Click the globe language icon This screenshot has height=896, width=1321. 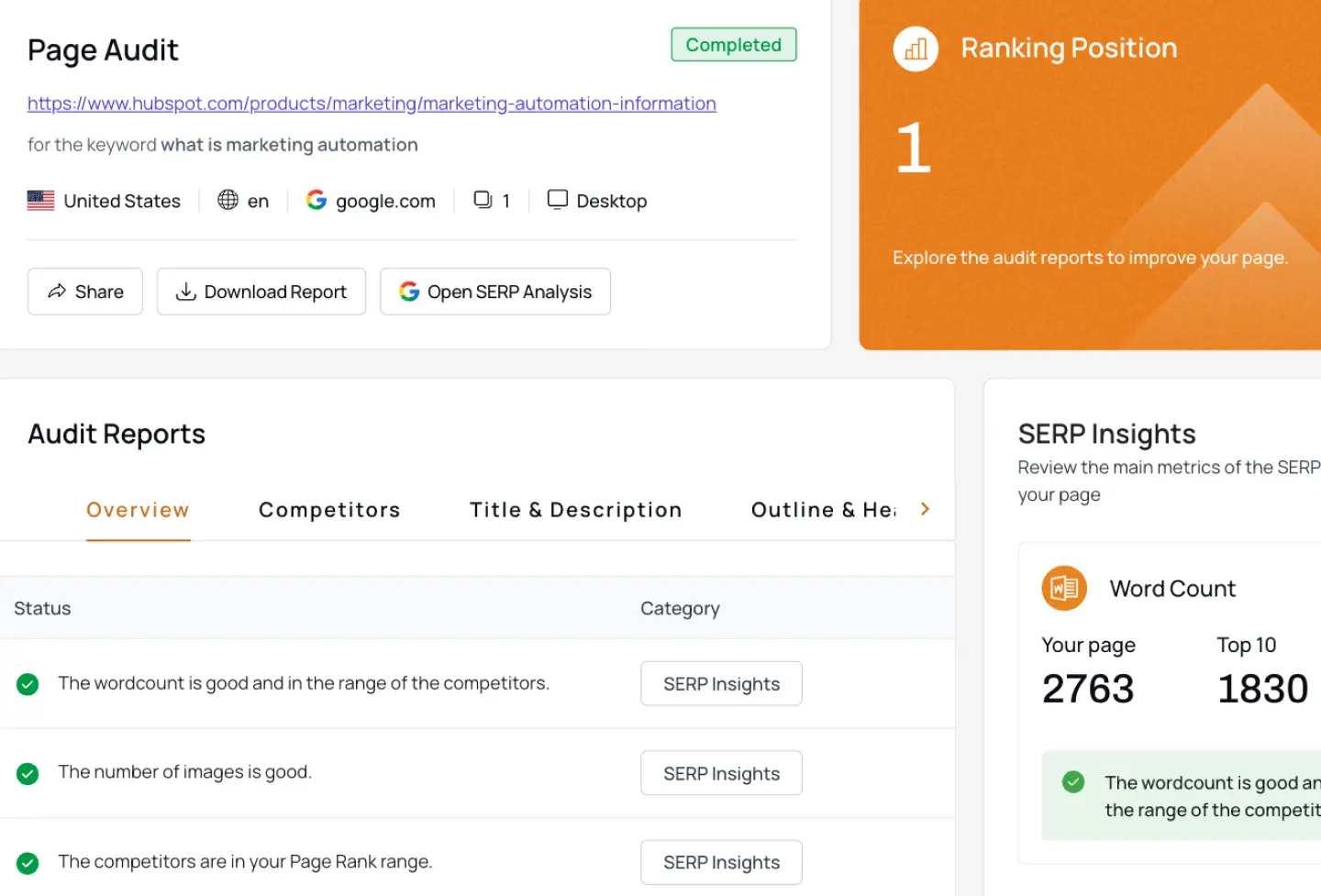[x=228, y=200]
